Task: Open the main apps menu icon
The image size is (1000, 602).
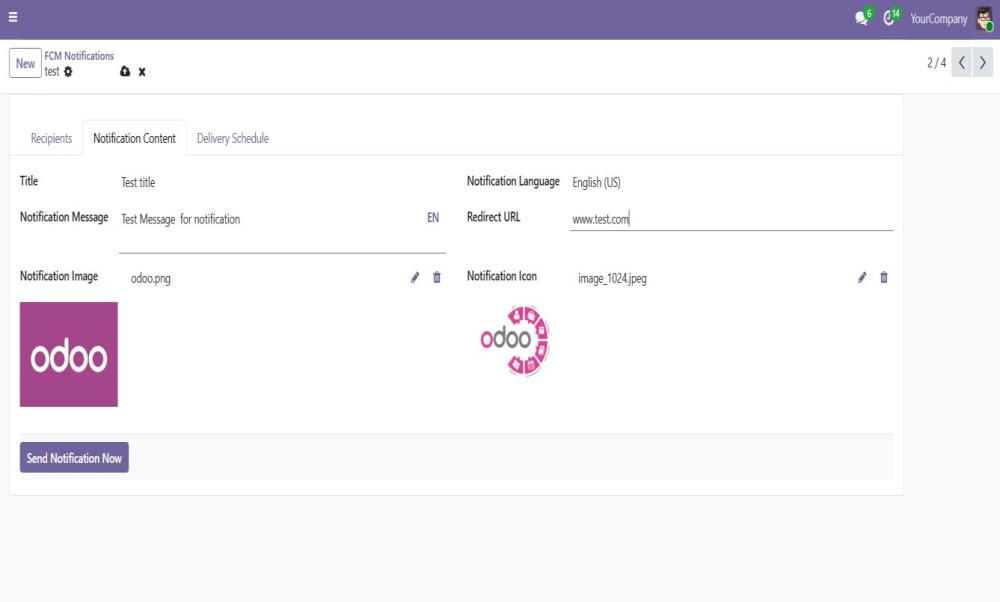Action: click(x=13, y=18)
